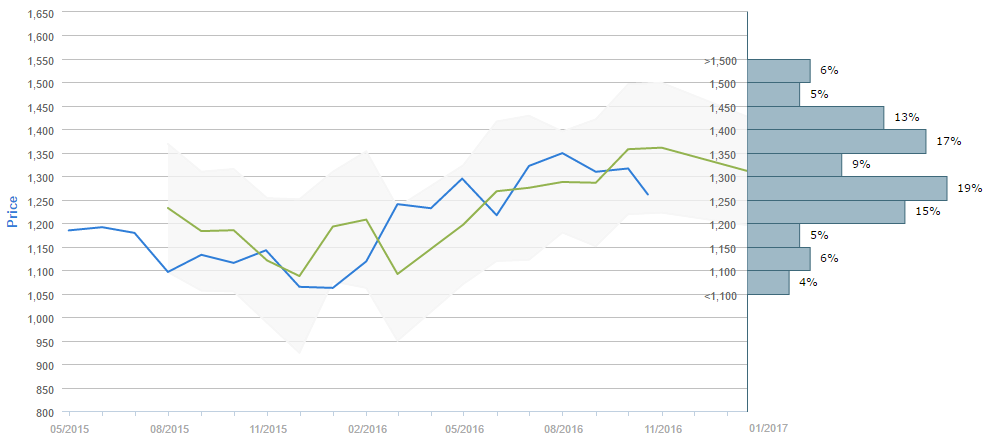Click the vertical Price axis title
The image size is (990, 437).
13,212
